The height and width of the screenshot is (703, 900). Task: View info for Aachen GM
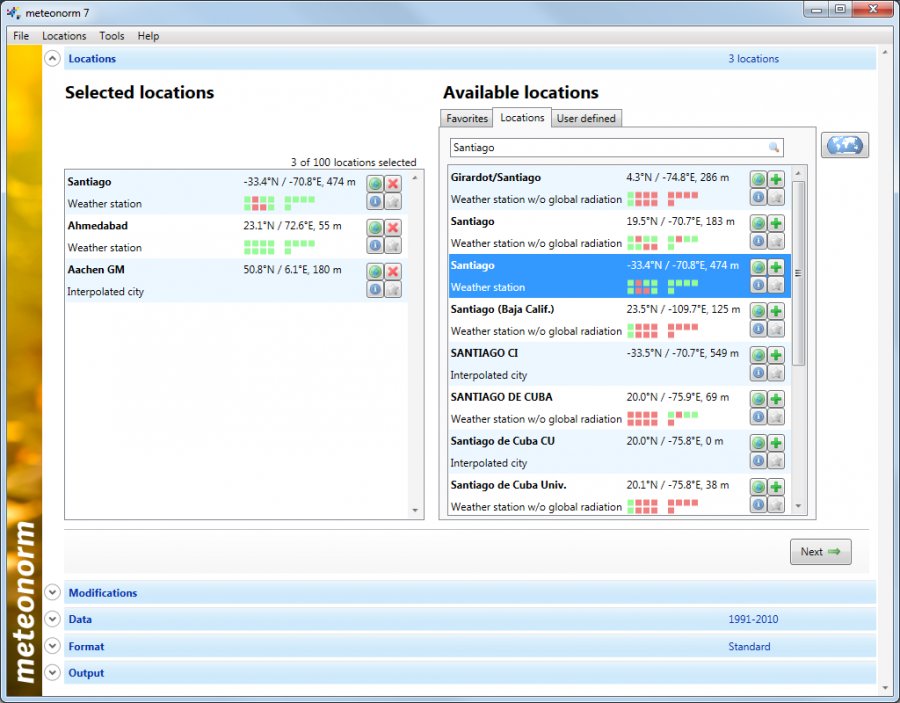375,289
